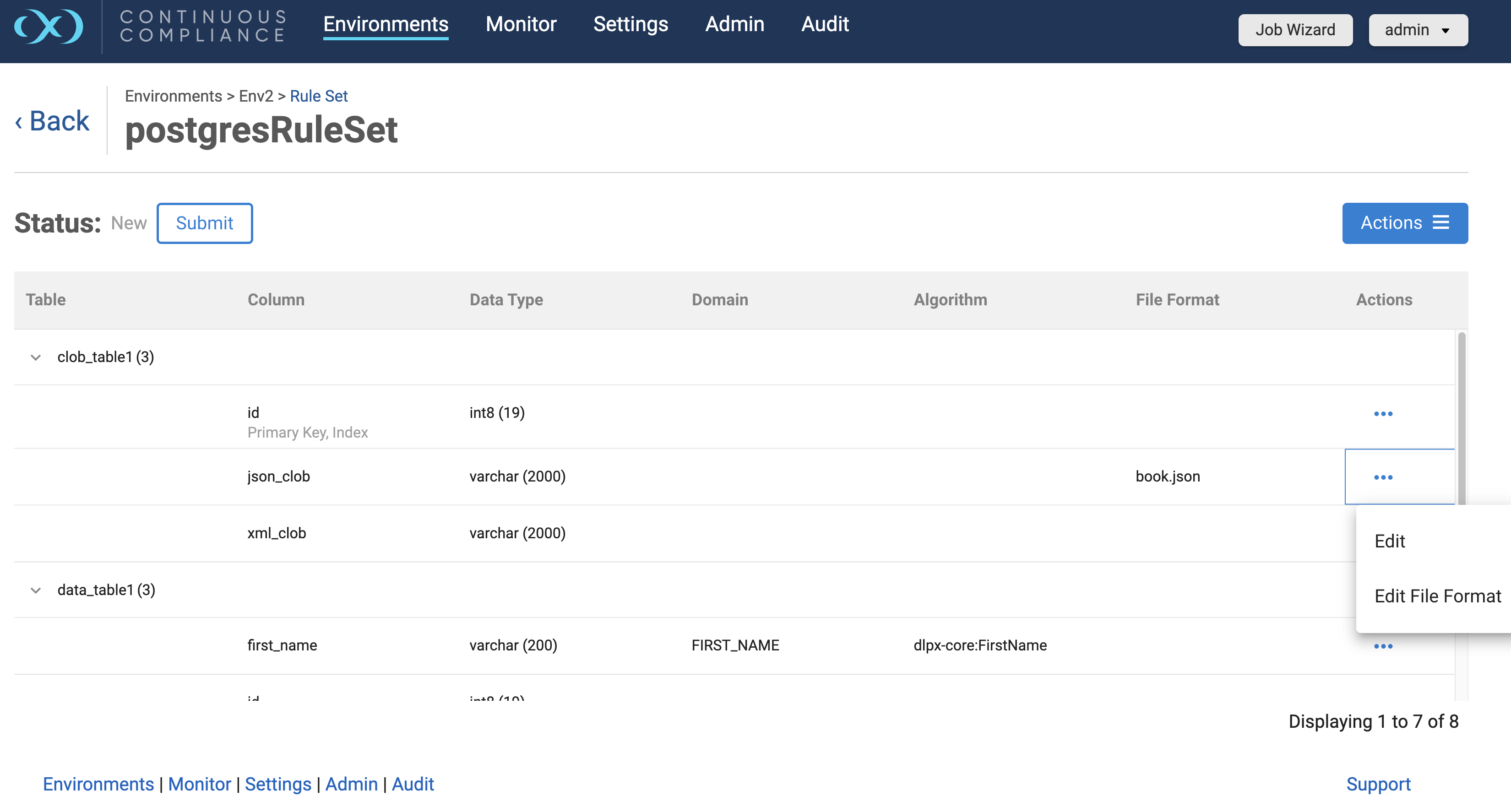Screen dimensions: 1511x812
Task: Open the Audit tab in header
Action: (x=824, y=24)
